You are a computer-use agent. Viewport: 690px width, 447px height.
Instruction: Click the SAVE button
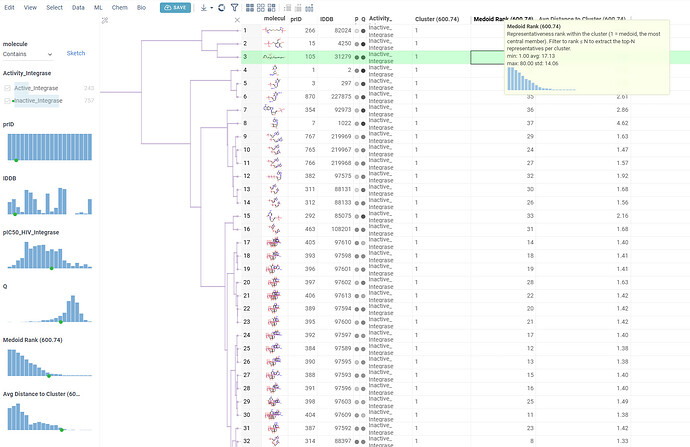175,7
